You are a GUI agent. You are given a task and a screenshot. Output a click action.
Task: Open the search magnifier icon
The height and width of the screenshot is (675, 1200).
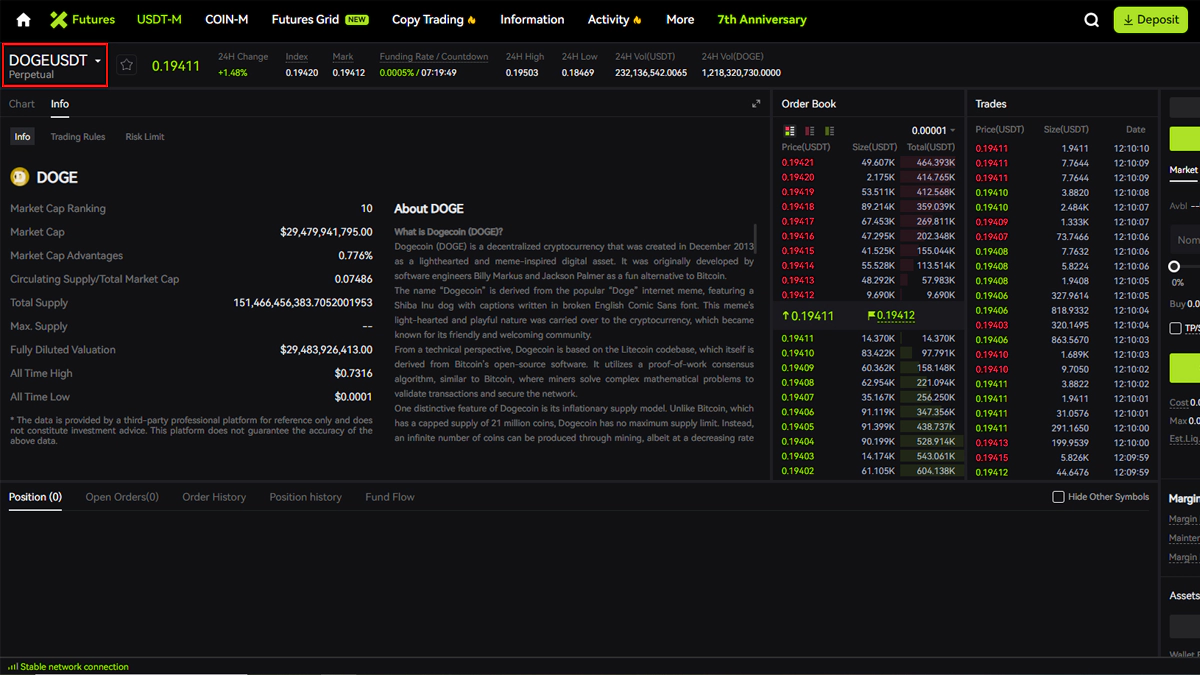pos(1092,20)
